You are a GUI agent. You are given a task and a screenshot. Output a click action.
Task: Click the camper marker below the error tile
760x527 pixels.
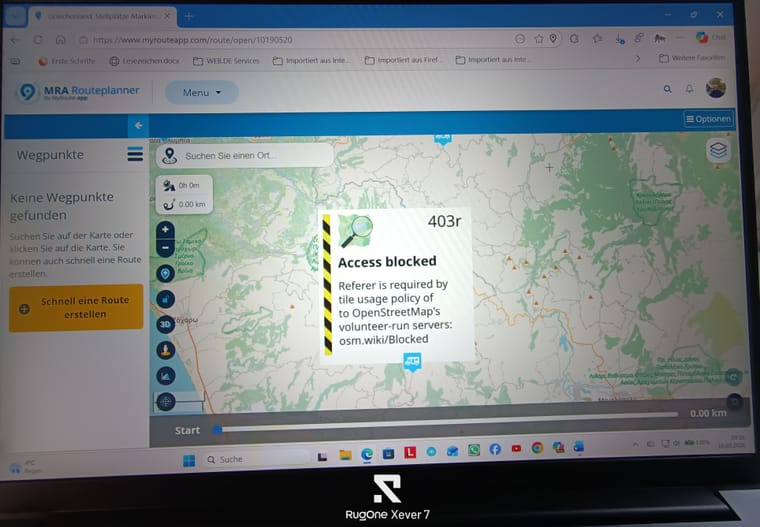tap(412, 362)
